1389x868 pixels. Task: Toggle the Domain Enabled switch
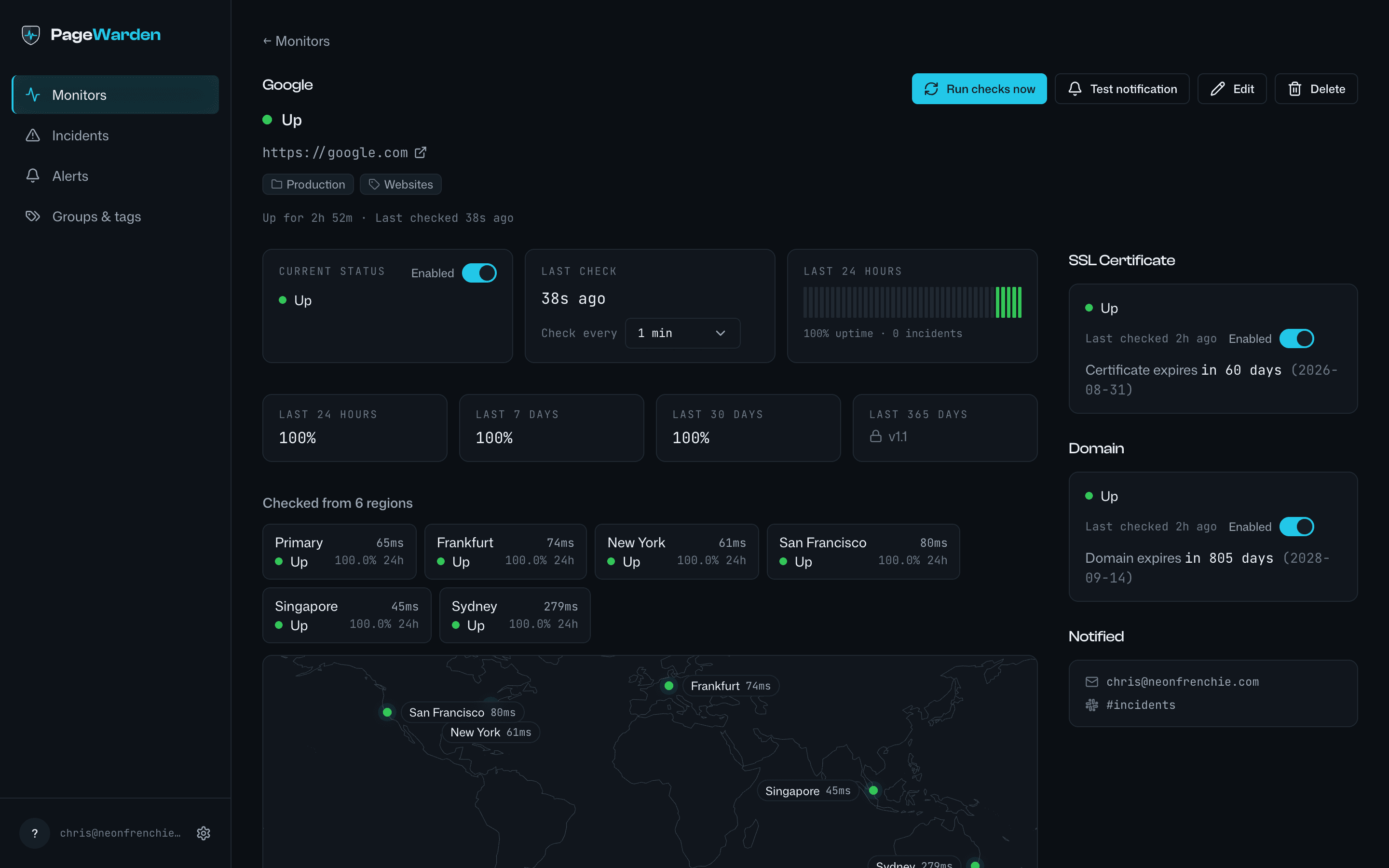[x=1296, y=527]
